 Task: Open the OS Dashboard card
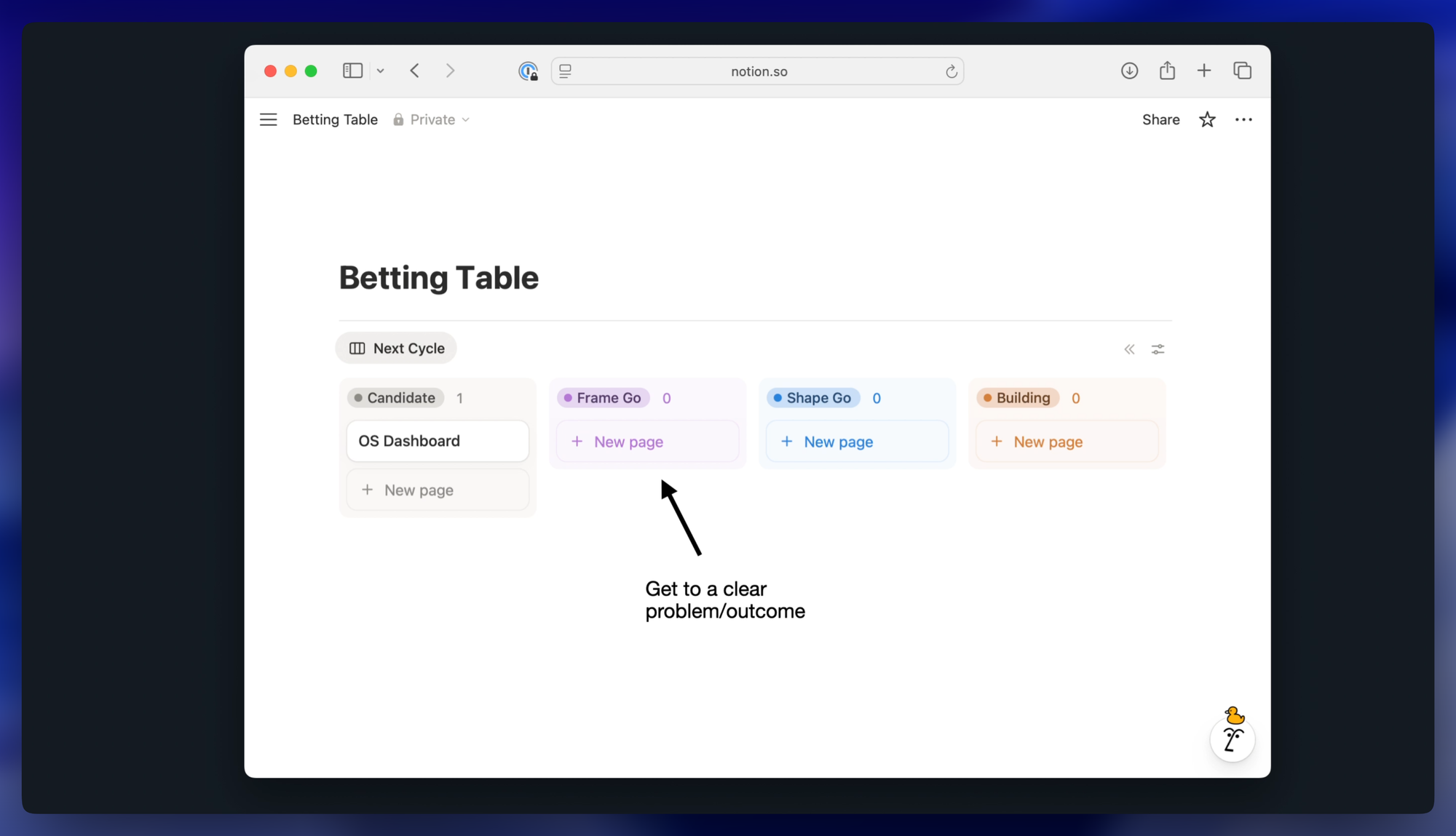pyautogui.click(x=438, y=441)
